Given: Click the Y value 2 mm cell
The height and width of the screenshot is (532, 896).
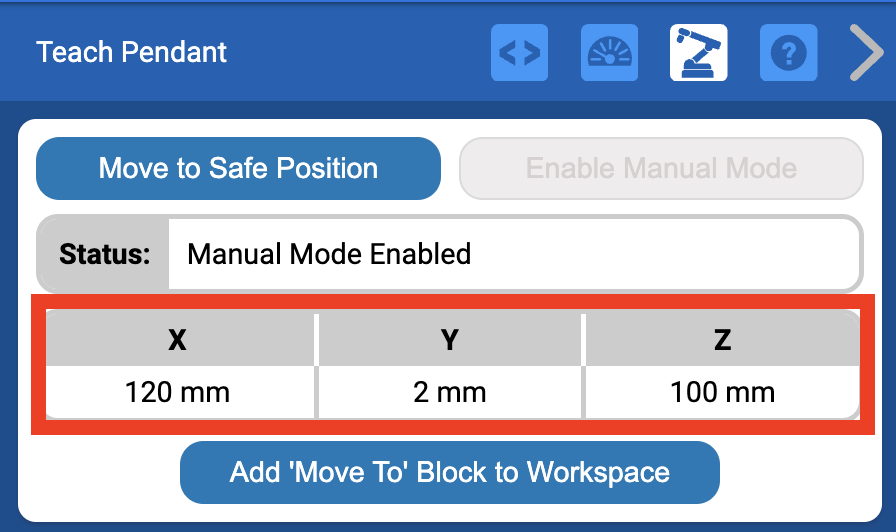Looking at the screenshot, I should click(450, 392).
